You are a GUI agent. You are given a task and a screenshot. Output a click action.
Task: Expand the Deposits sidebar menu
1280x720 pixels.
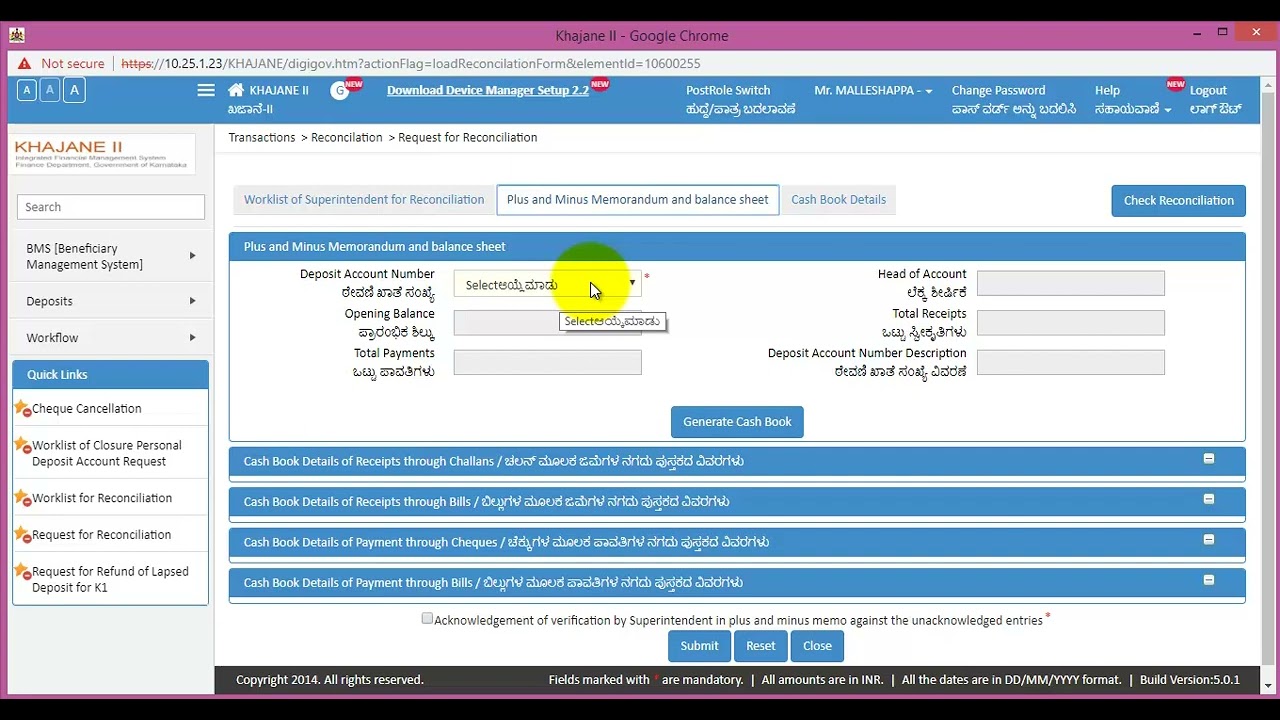coord(110,301)
